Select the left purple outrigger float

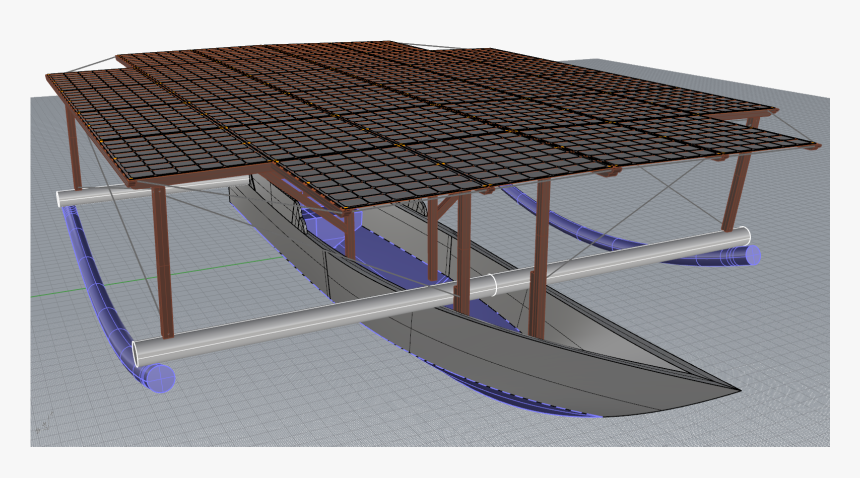coord(104,296)
